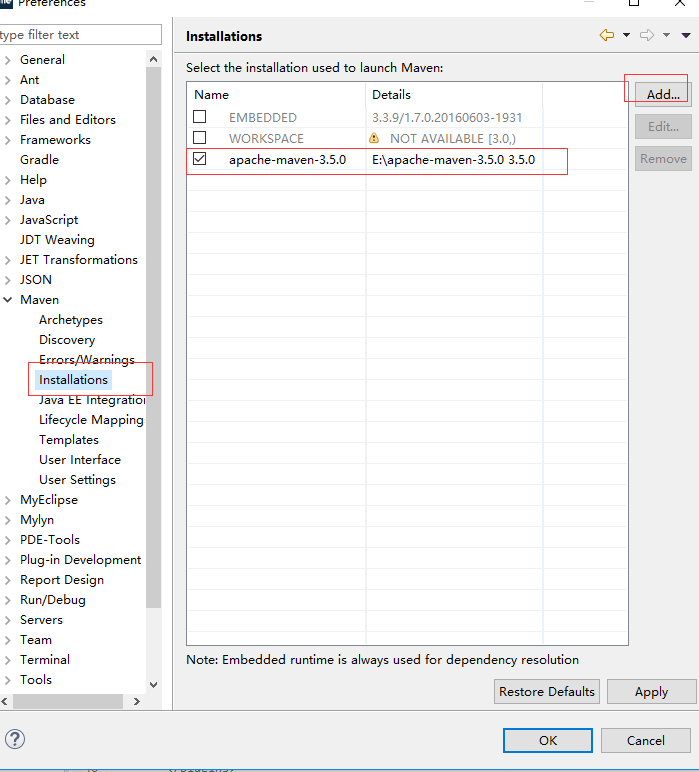This screenshot has height=772, width=699.
Task: Collapse the Maven tree node
Action: click(7, 300)
